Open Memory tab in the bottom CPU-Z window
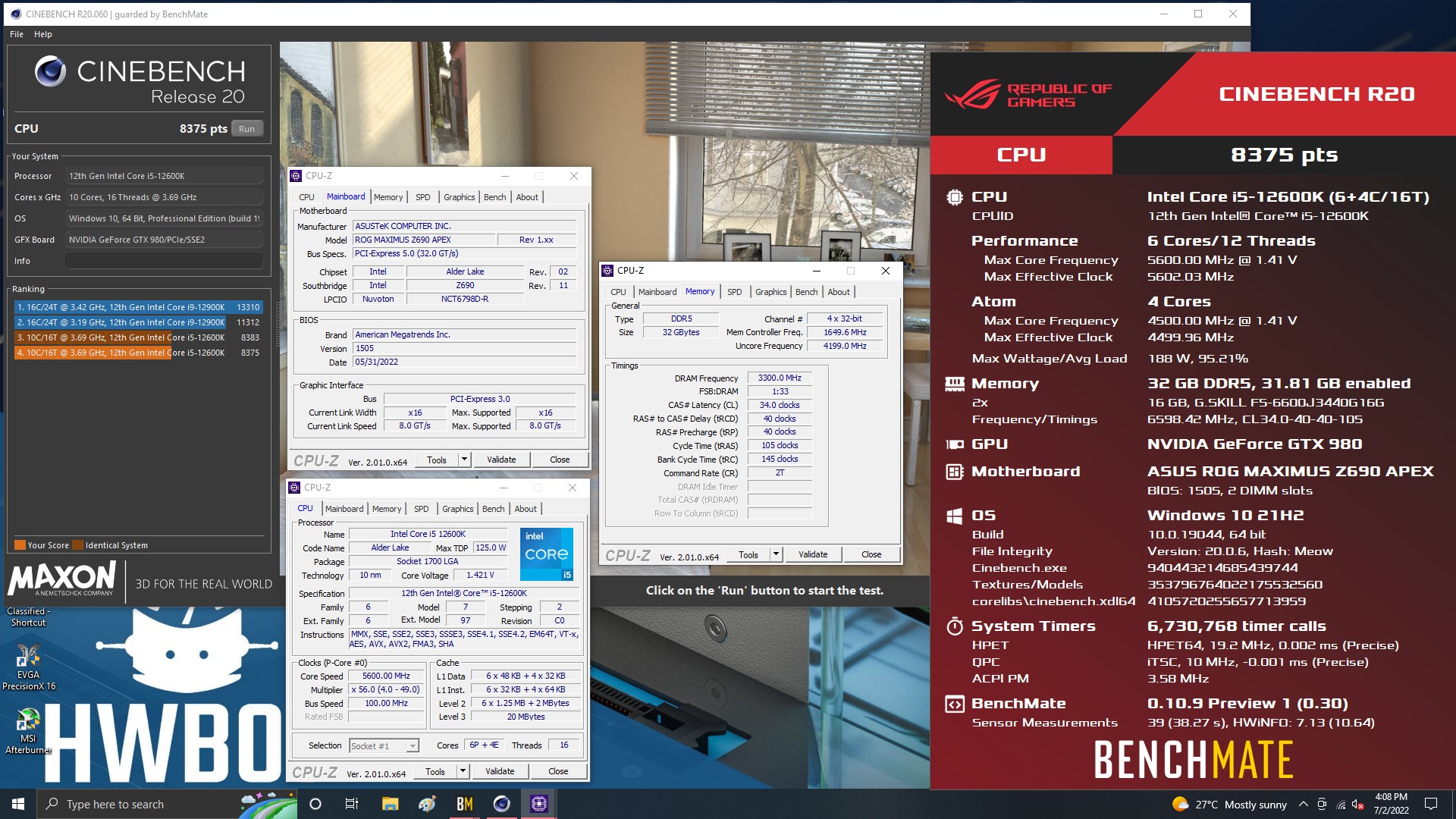Screen dimensions: 1456x819 tap(387, 509)
